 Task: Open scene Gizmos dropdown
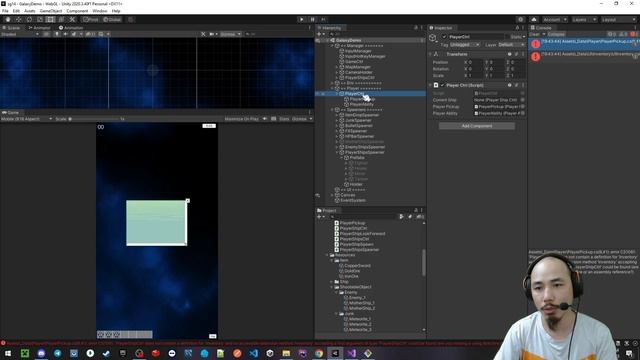[x=231, y=34]
